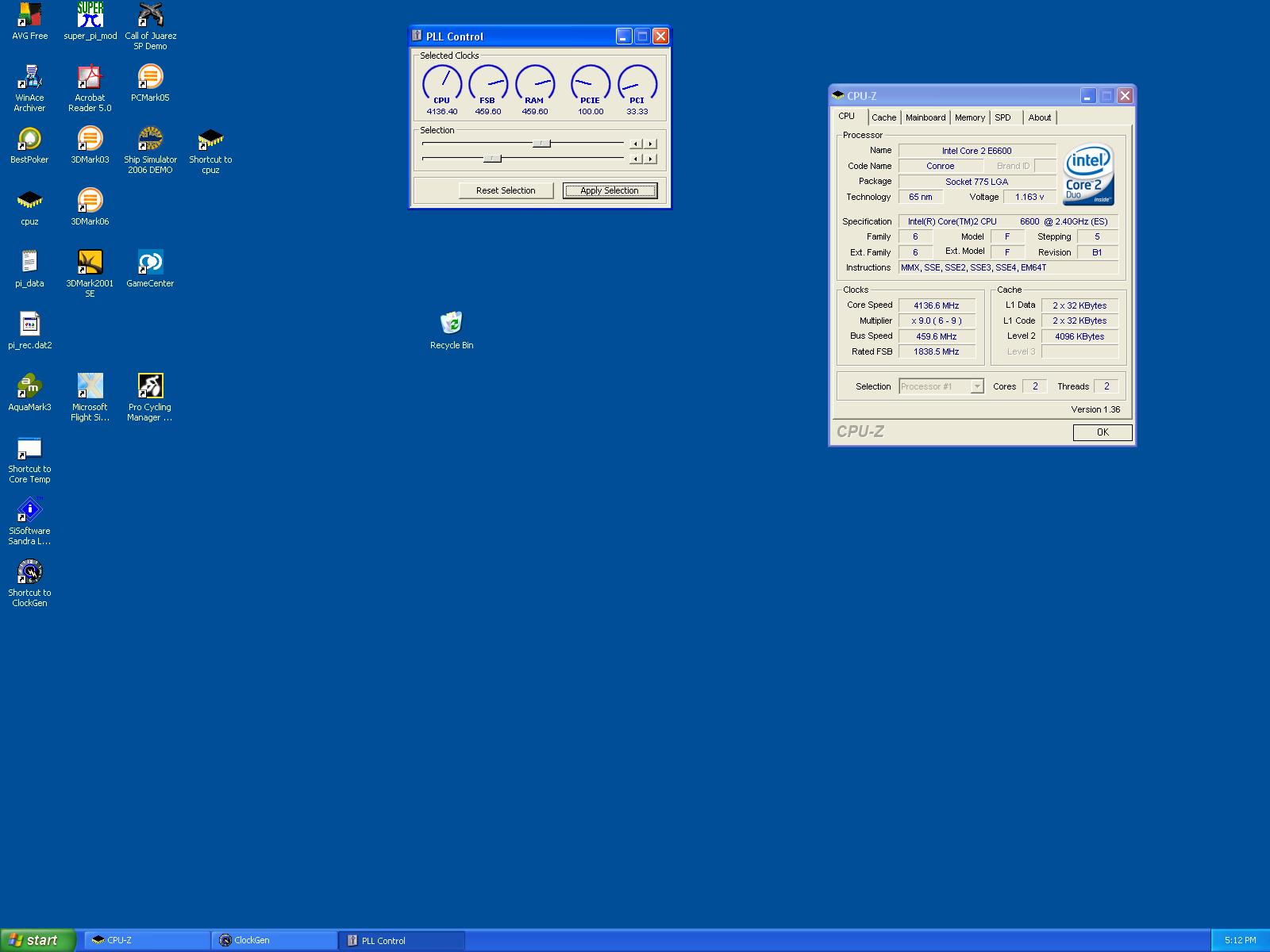This screenshot has height=952, width=1270.
Task: Expand the Processor #1 selection dropdown
Action: point(977,386)
